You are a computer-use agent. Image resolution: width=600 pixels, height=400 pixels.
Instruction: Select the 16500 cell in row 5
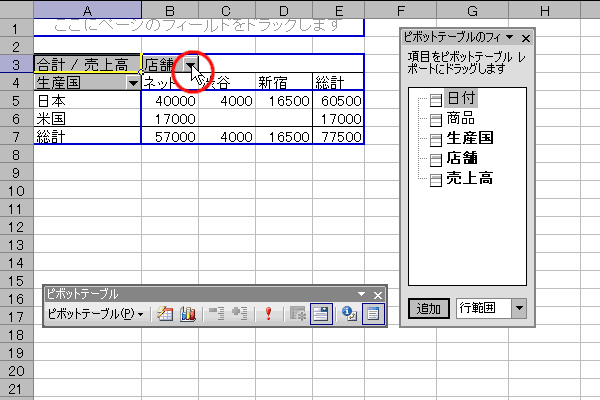tap(284, 101)
